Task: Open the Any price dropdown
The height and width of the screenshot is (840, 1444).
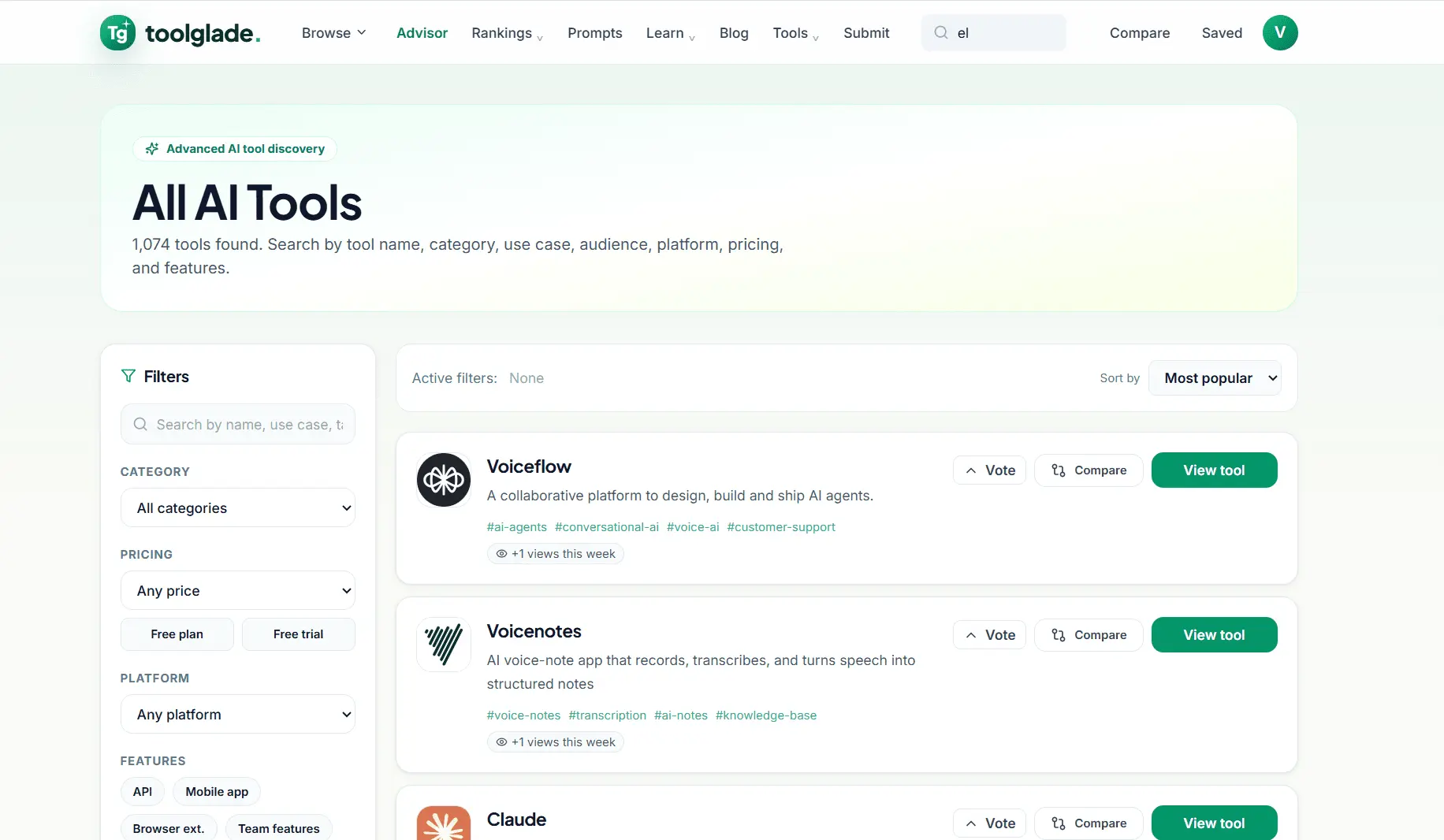Action: (x=238, y=591)
